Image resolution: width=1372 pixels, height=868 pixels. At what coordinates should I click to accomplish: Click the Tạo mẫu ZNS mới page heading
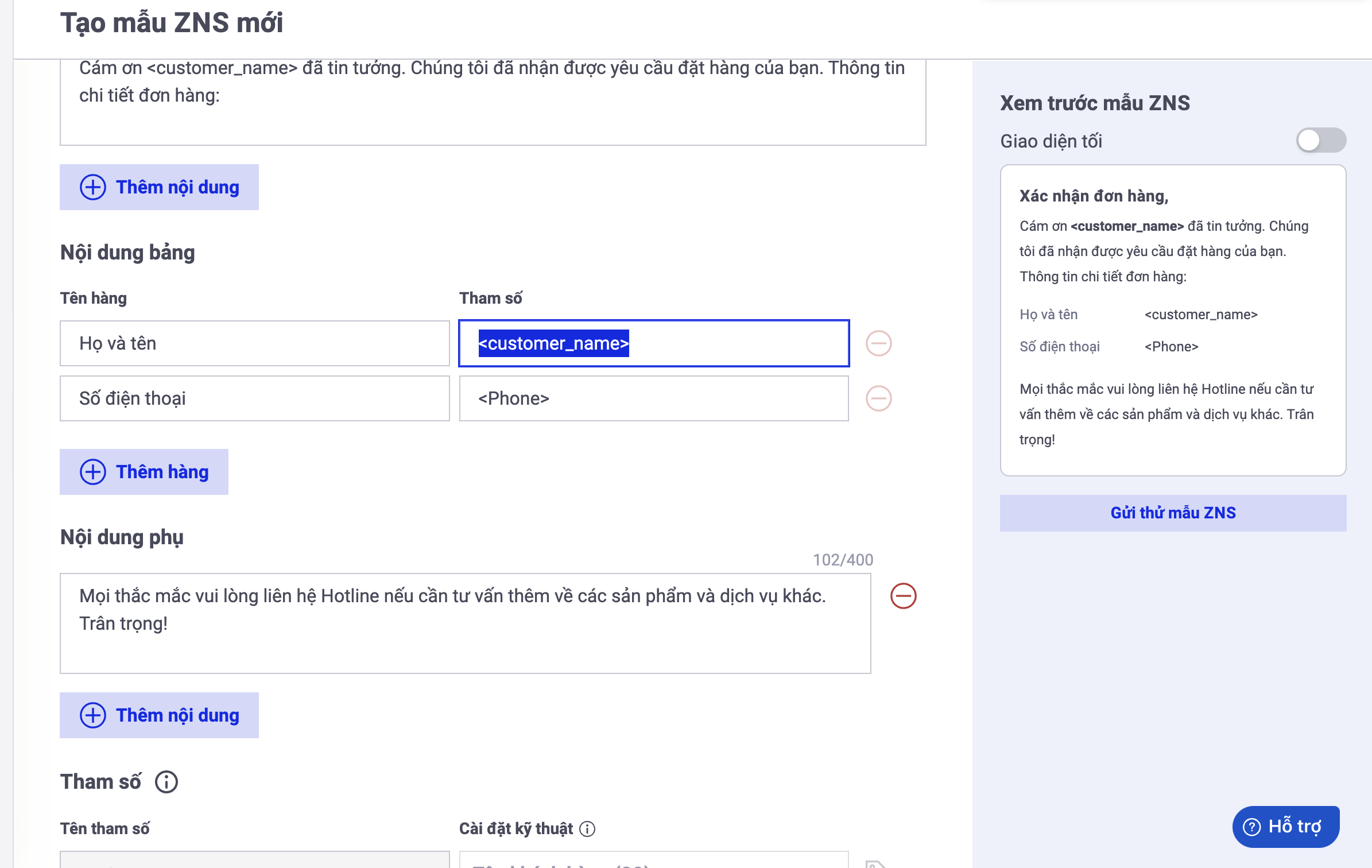click(171, 23)
